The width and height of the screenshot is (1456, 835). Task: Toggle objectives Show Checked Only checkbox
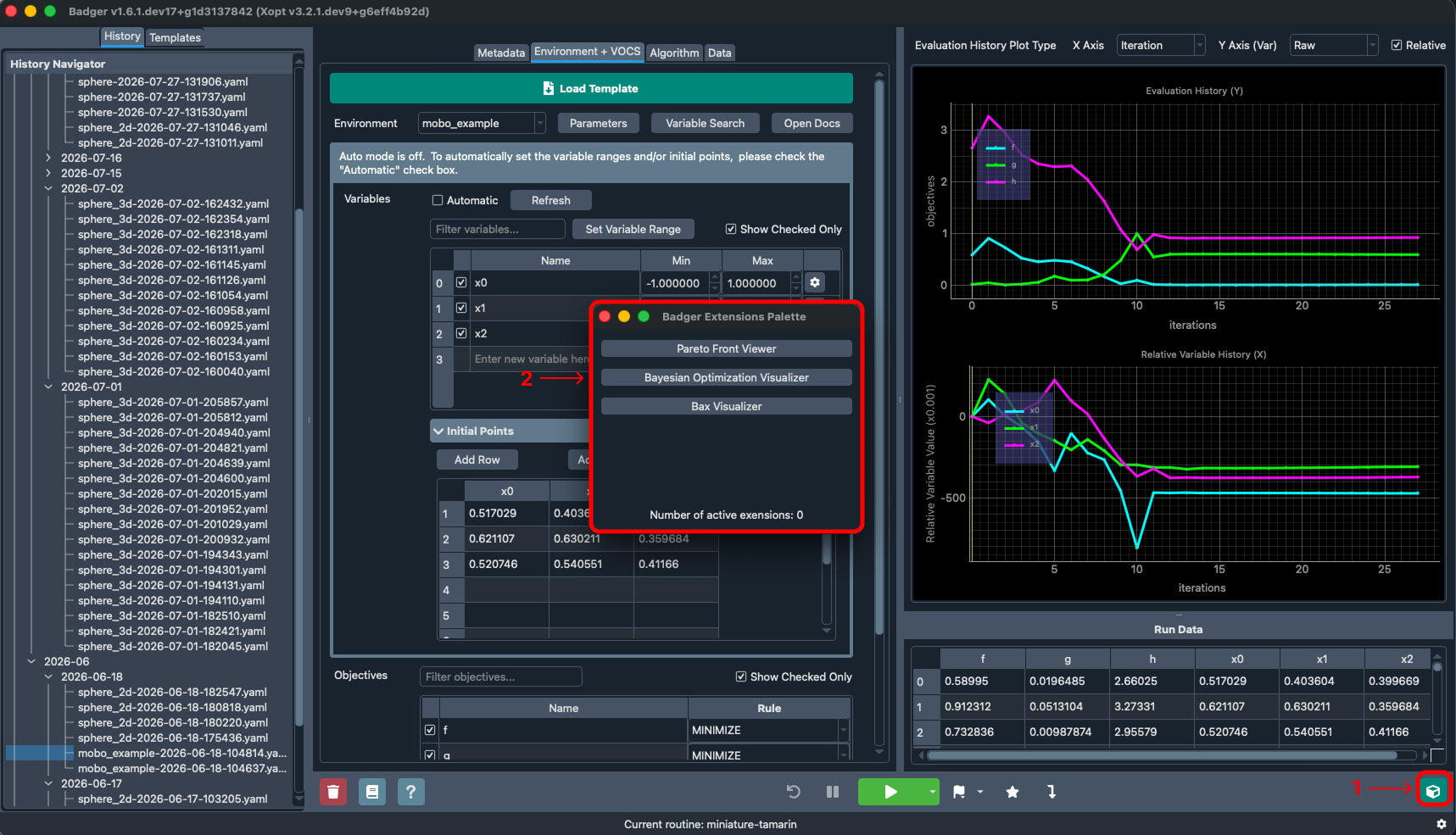(741, 676)
